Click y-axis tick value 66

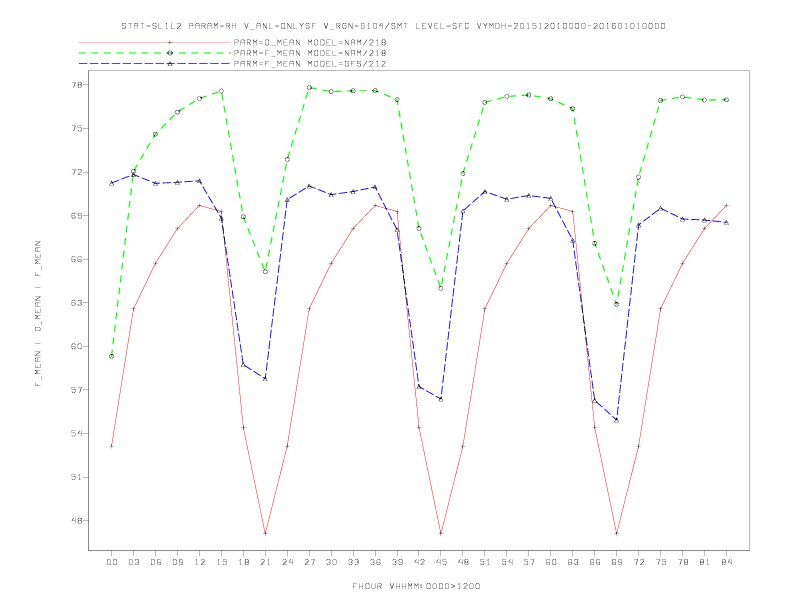pos(76,259)
